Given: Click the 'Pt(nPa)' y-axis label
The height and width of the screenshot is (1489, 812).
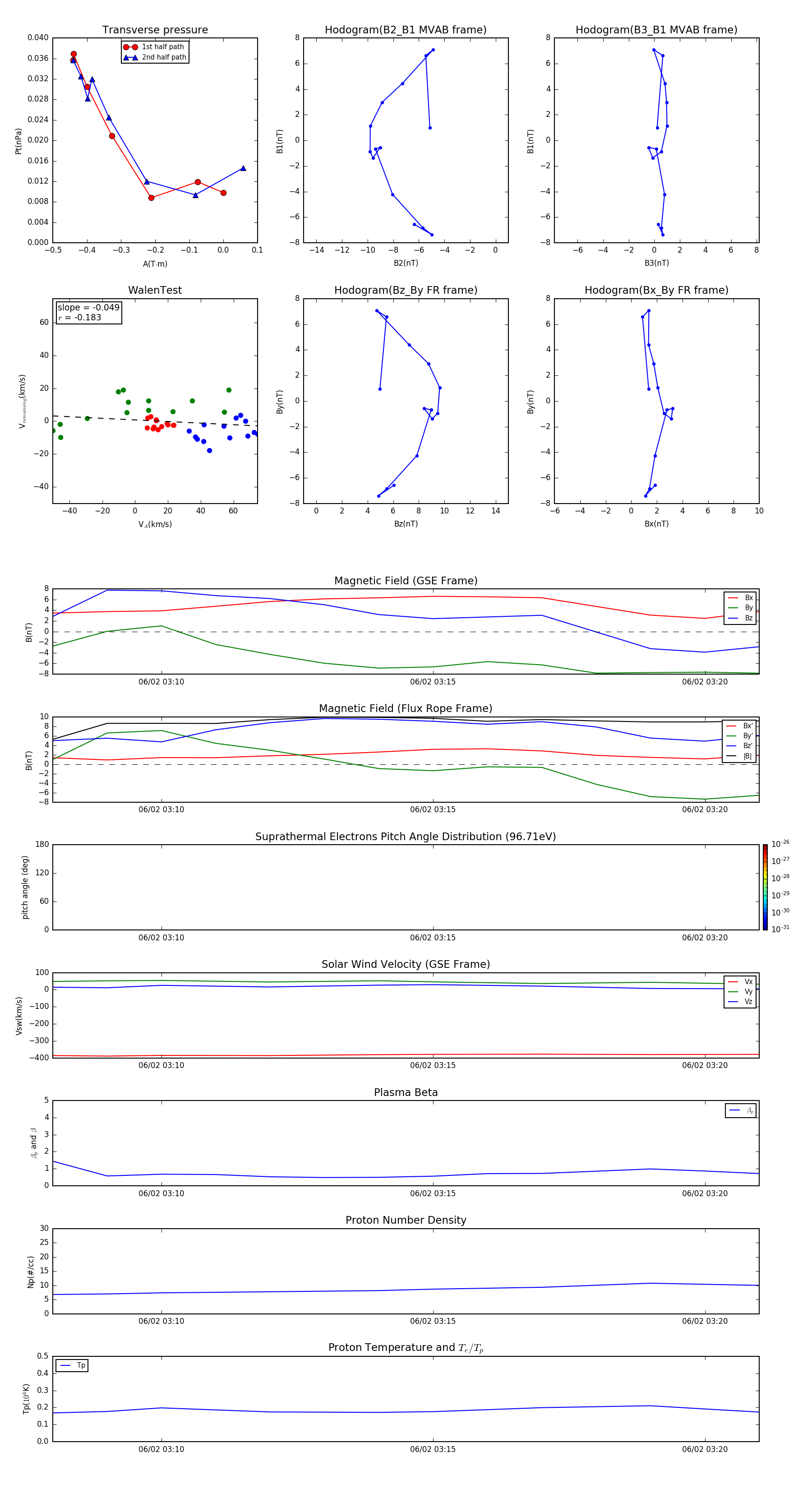Looking at the screenshot, I should click(18, 140).
